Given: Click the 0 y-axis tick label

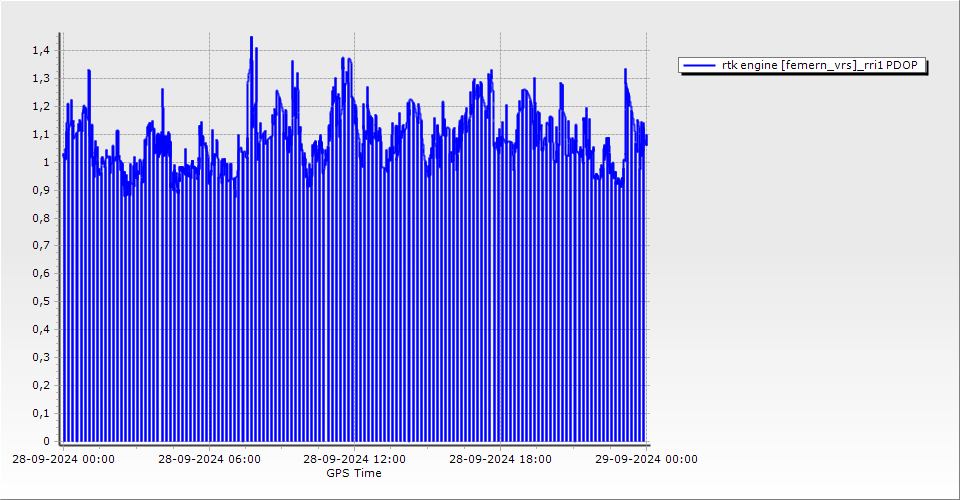Looking at the screenshot, I should click(46, 441).
